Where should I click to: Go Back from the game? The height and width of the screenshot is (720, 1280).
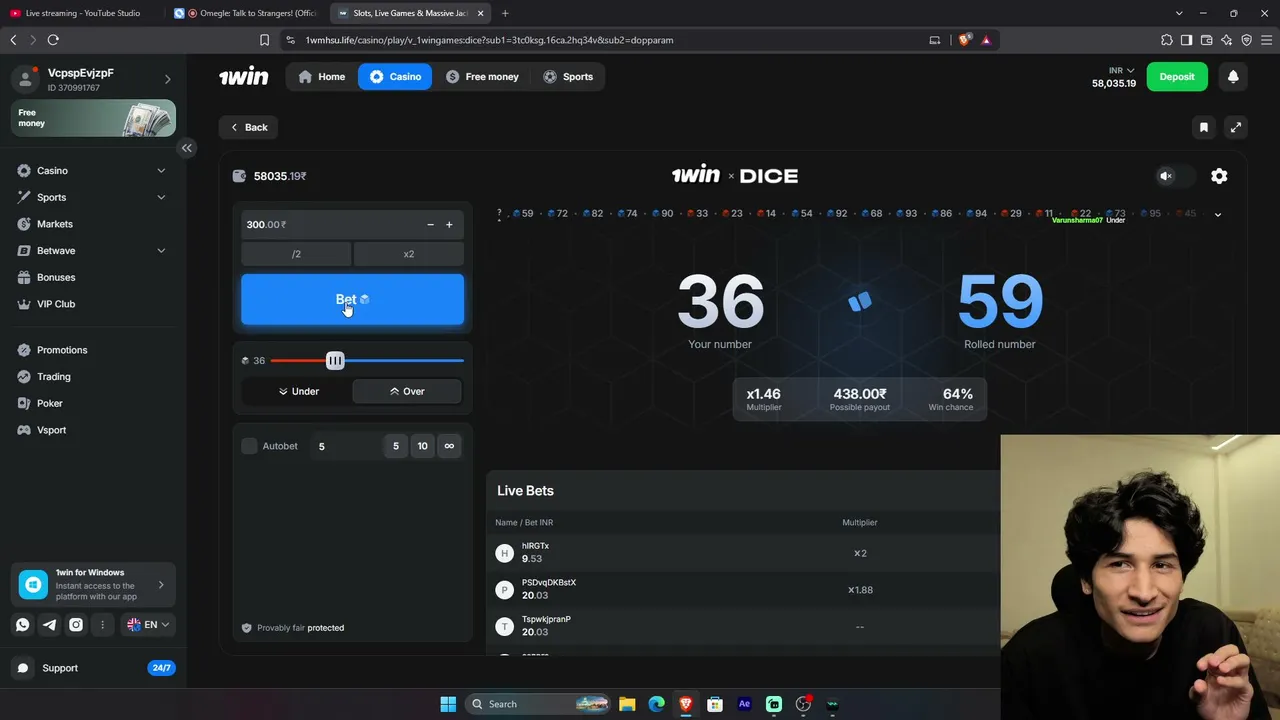click(249, 127)
